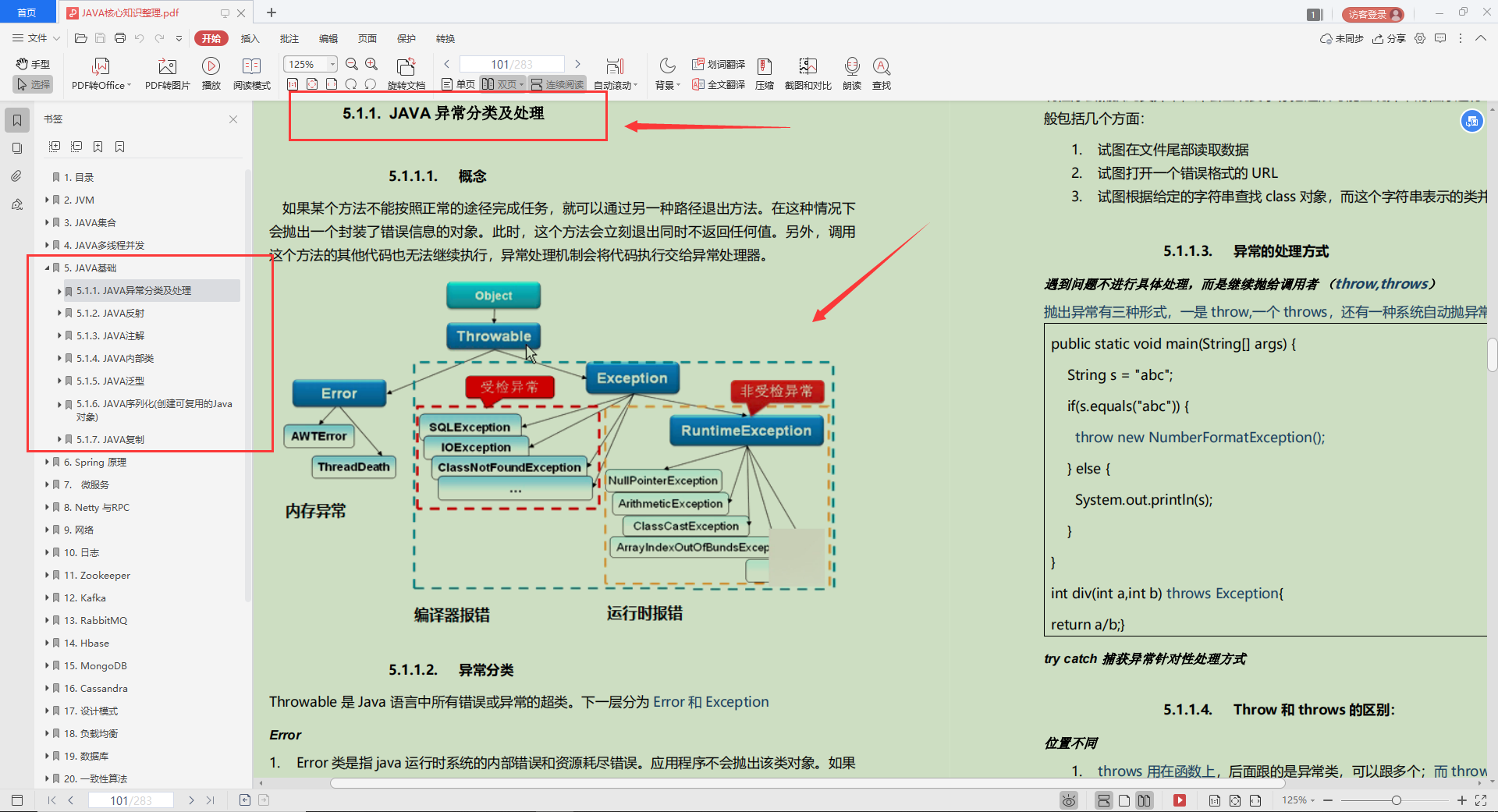Open the 截图和对比 screenshot tool
This screenshot has width=1498, height=812.
(x=808, y=73)
